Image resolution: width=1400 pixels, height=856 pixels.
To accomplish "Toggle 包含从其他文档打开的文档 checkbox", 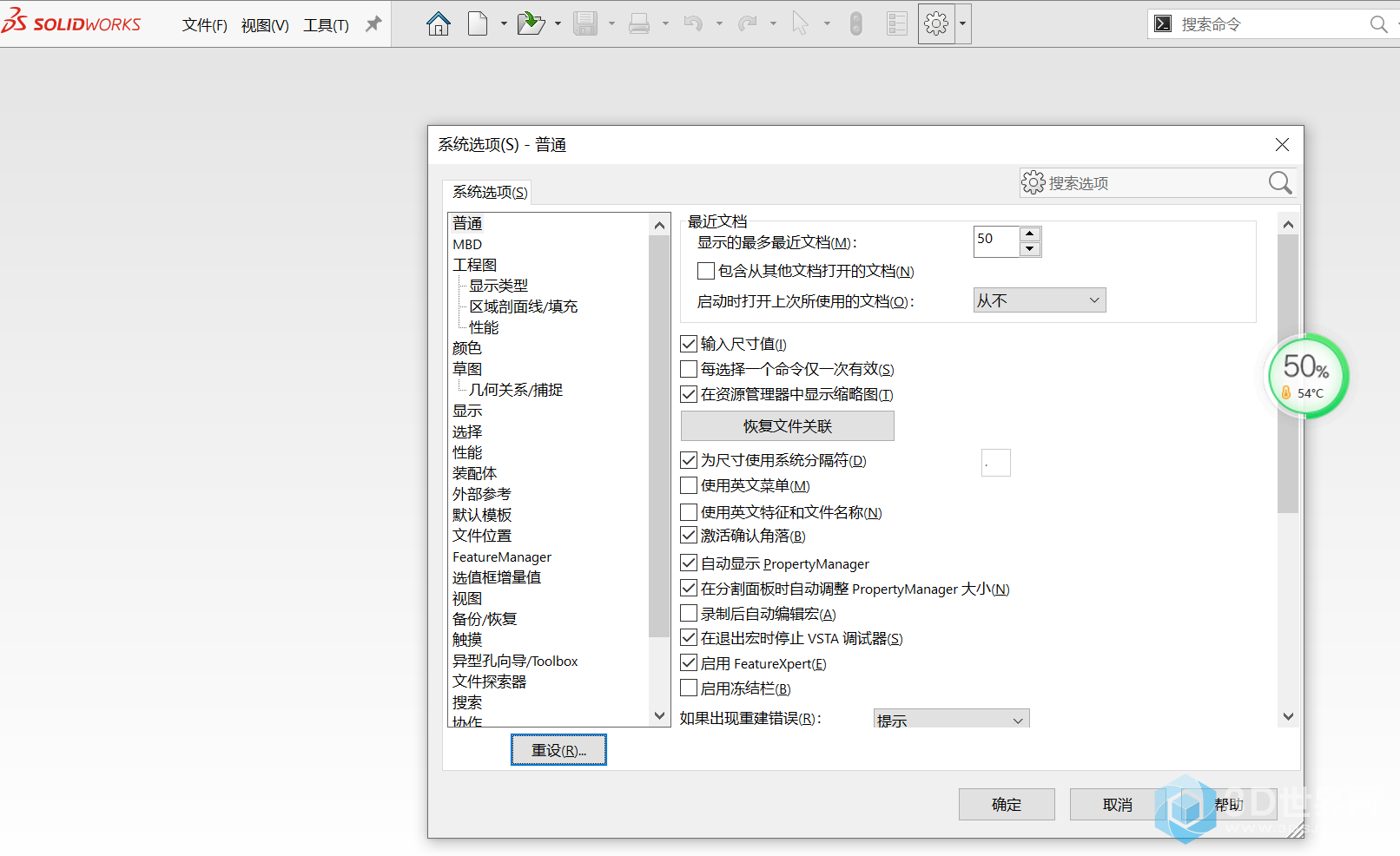I will pos(706,271).
